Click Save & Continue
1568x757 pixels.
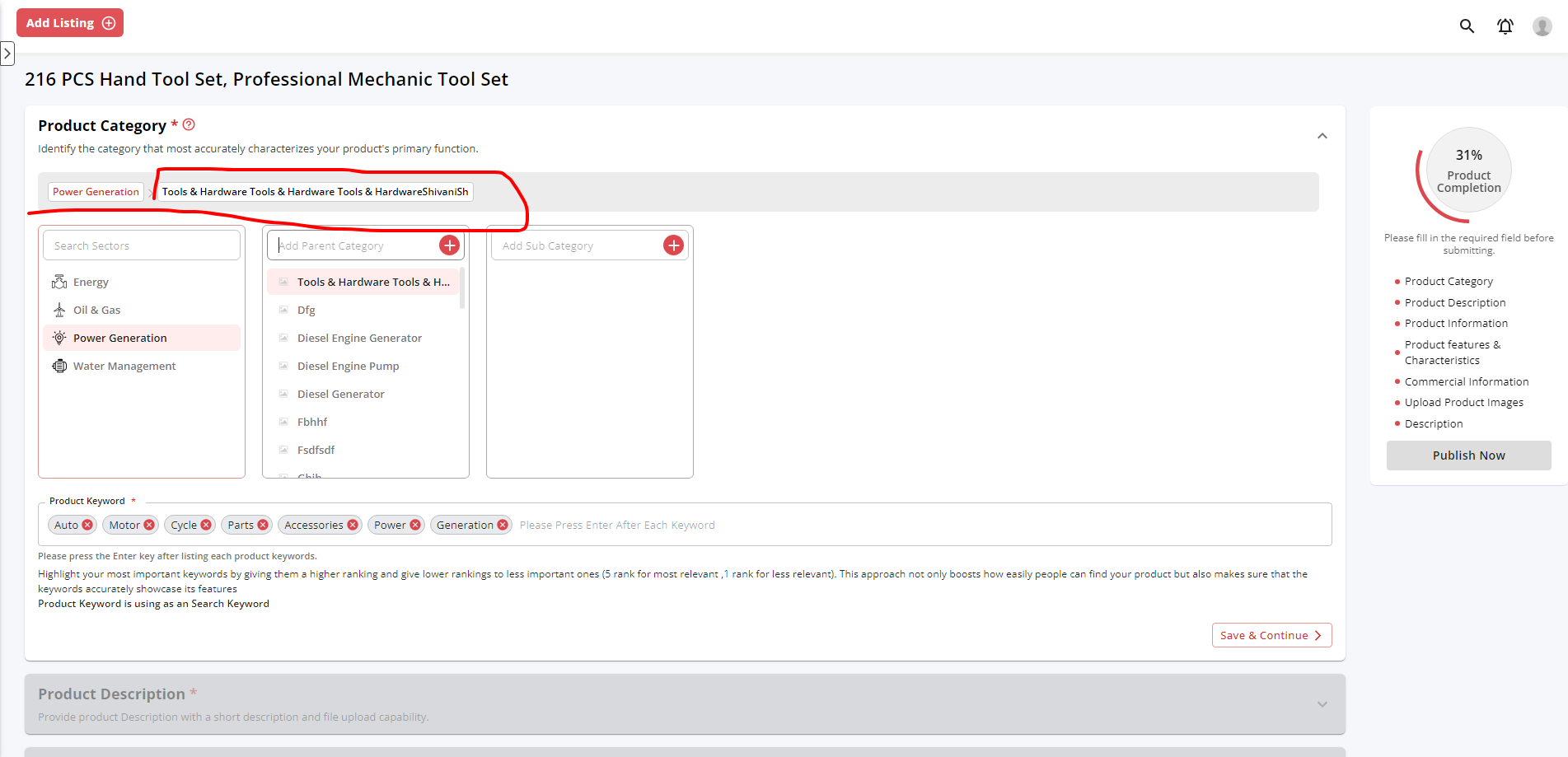tap(1271, 636)
